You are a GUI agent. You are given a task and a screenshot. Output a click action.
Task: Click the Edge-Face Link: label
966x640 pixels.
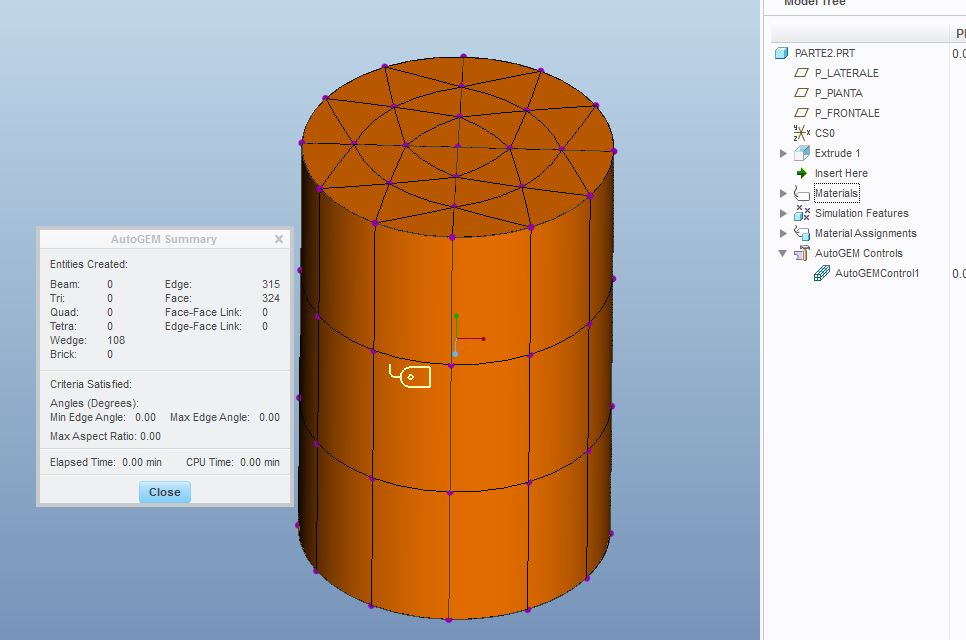point(203,326)
